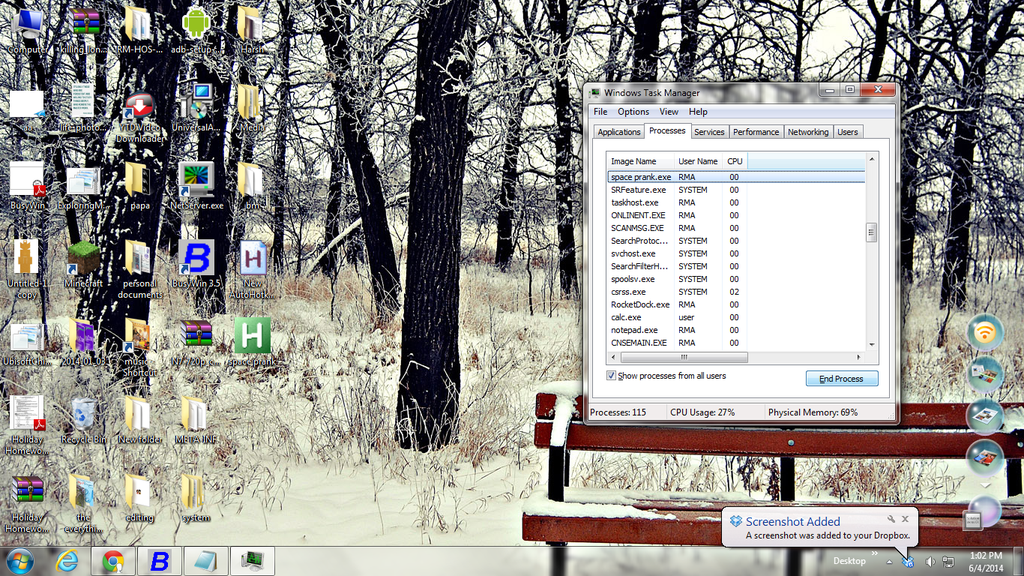Sort by CPU column header
Viewport: 1024px width, 576px height.
coord(735,161)
